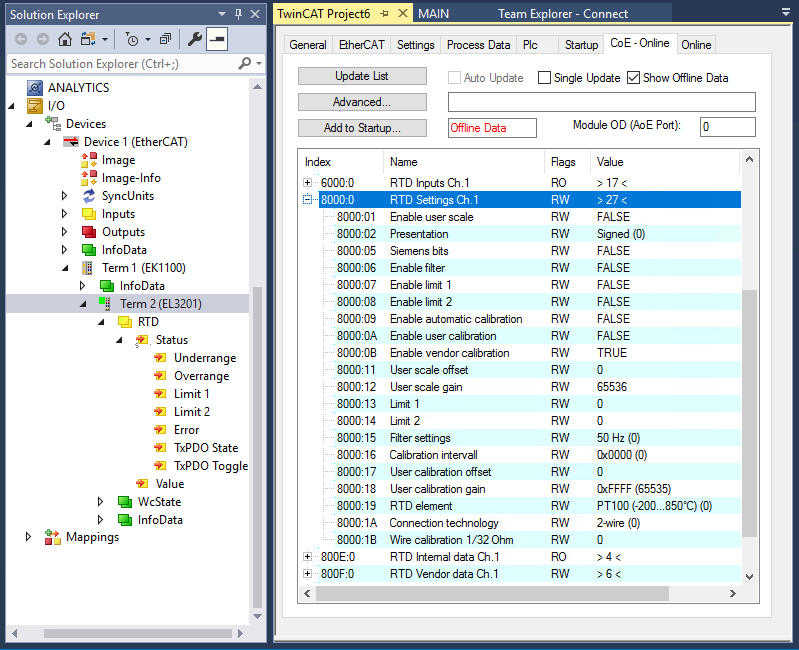
Task: Select the Term 1 (EK1100) coupler icon
Action: (x=88, y=268)
